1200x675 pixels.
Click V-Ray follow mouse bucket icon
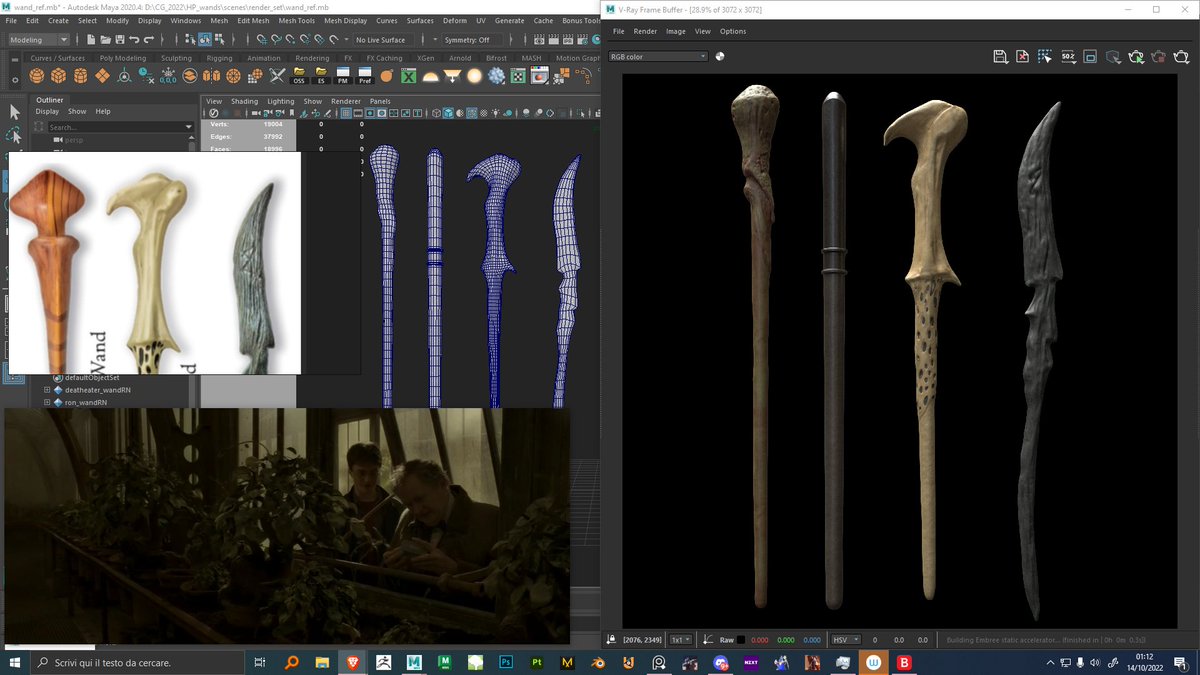tap(1046, 57)
